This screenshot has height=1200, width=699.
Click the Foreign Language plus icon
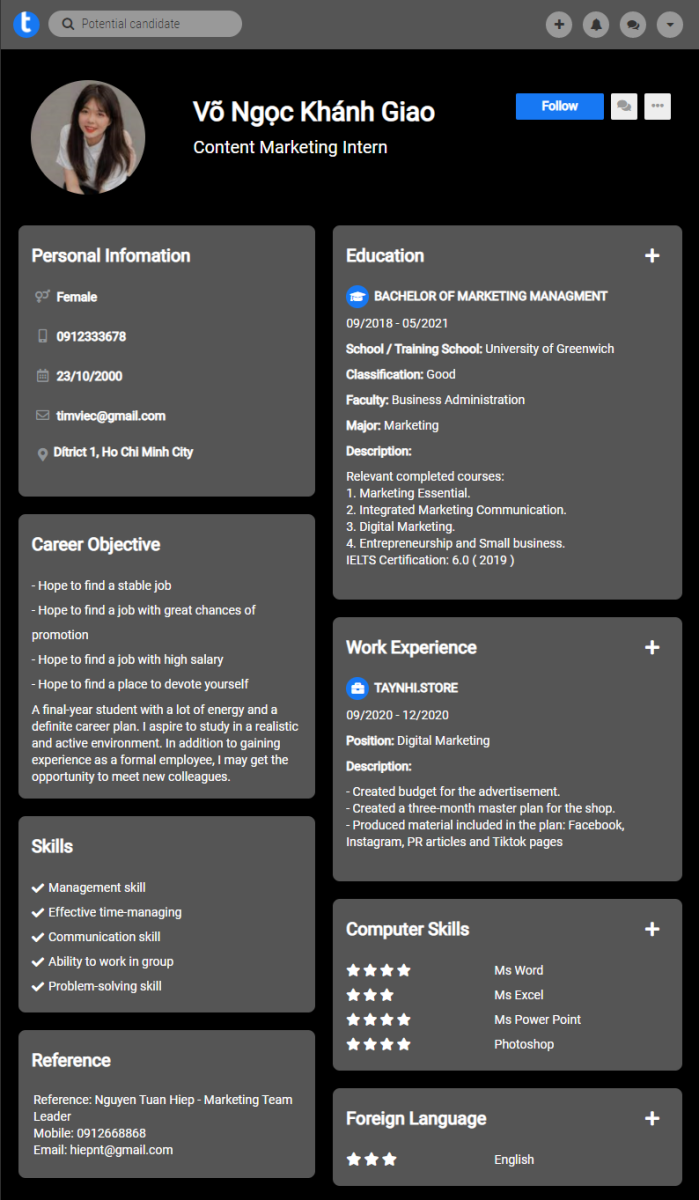(x=652, y=1119)
